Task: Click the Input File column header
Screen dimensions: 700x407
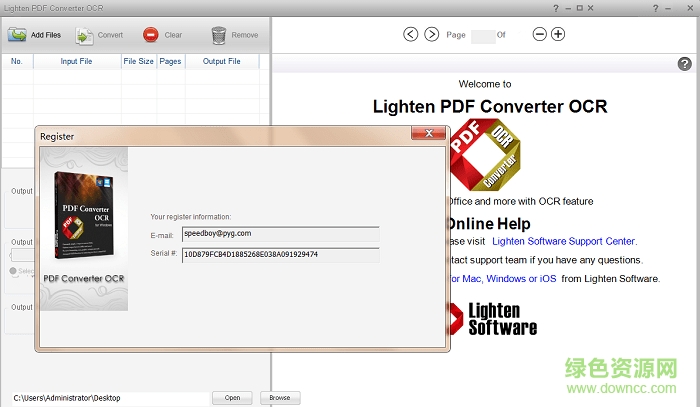Action: pos(77,62)
